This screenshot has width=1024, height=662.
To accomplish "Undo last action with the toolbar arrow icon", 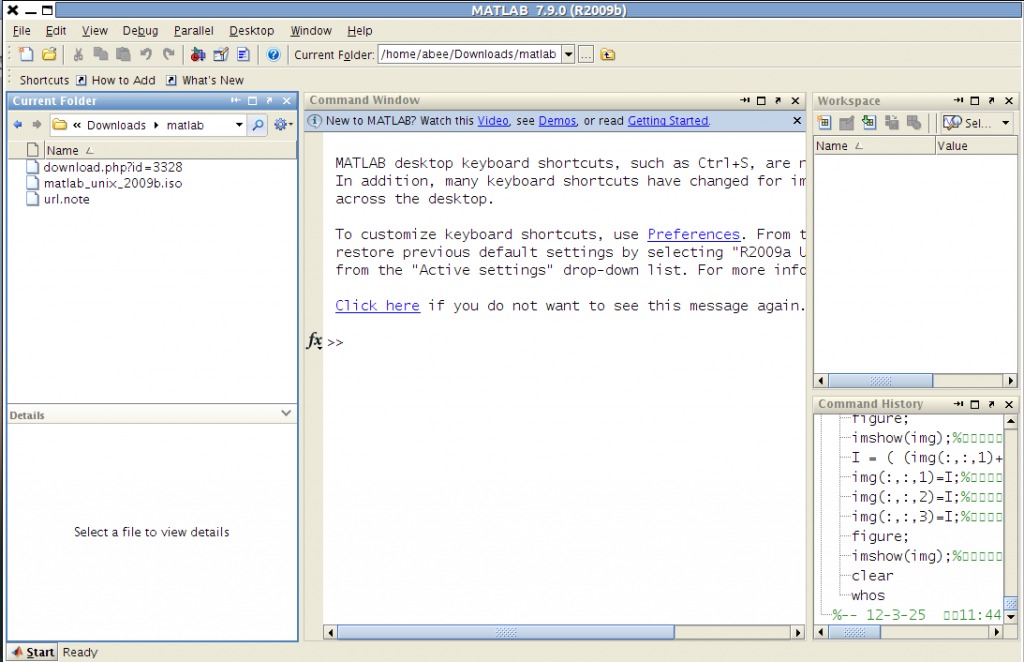I will point(146,54).
